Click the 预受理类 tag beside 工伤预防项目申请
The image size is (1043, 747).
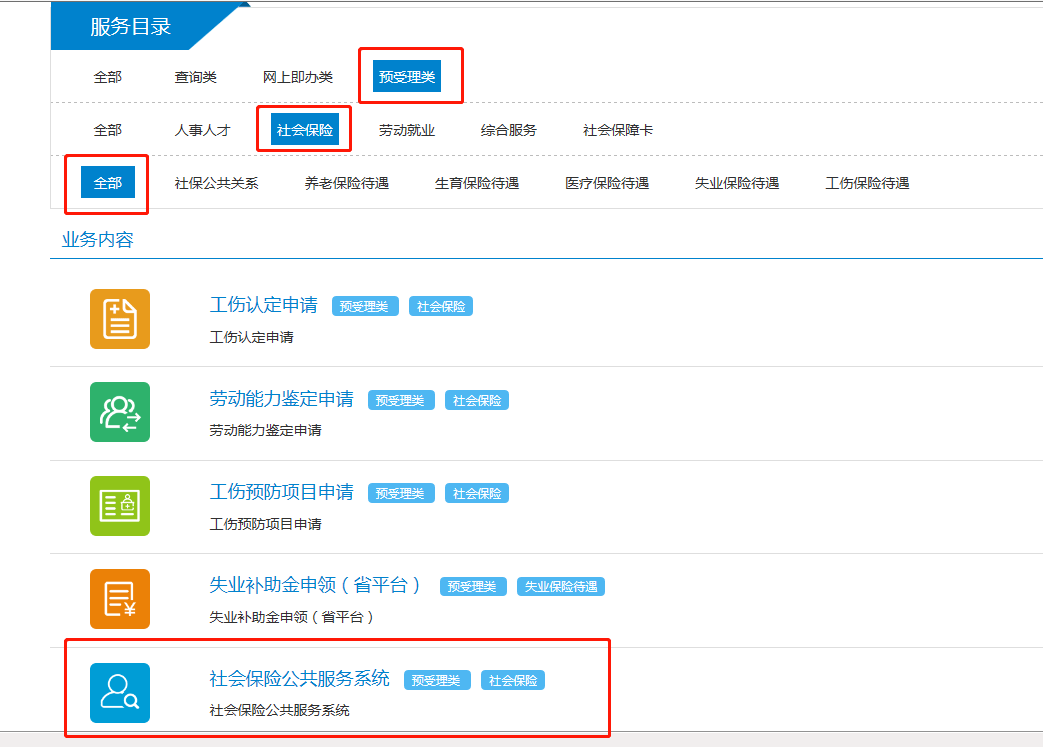[401, 493]
